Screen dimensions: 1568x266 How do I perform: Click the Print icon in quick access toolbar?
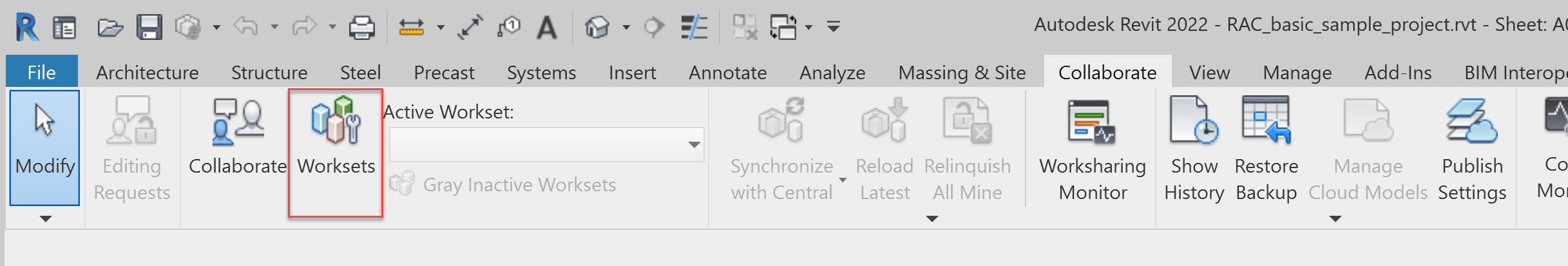(x=361, y=27)
